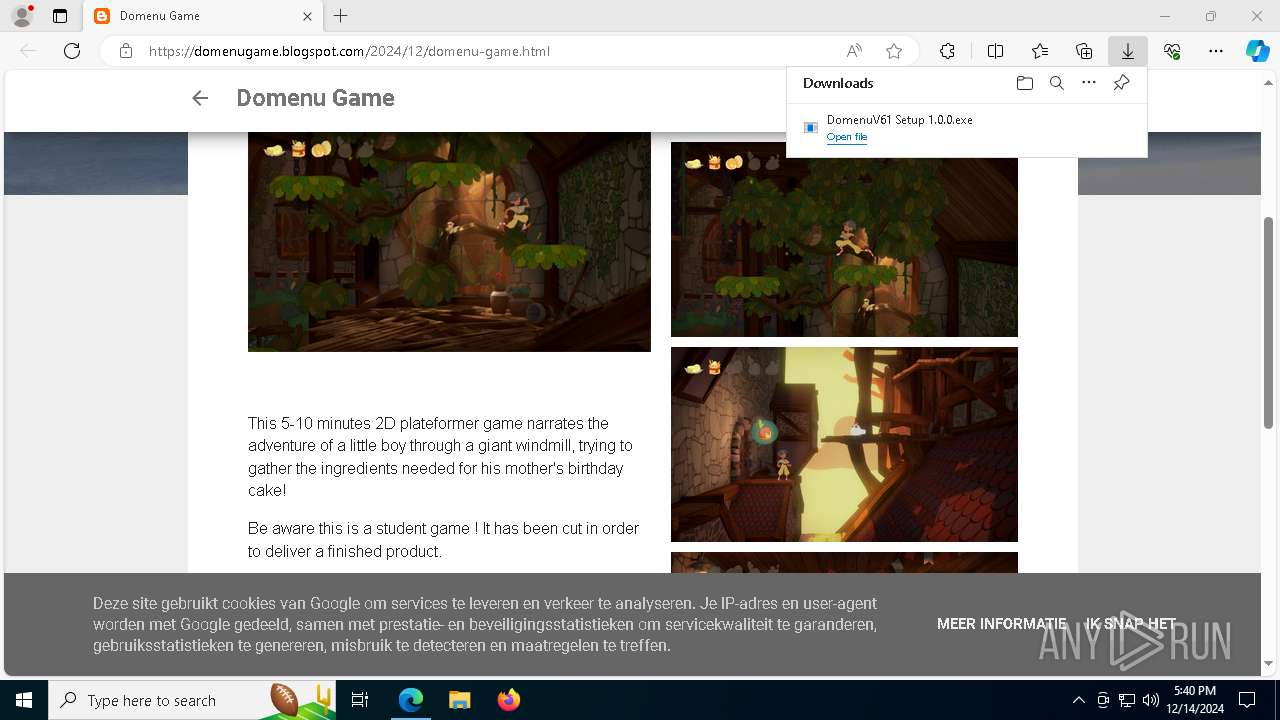Open Settings and more ellipsis menu
Viewport: 1280px width, 720px height.
[x=1216, y=51]
